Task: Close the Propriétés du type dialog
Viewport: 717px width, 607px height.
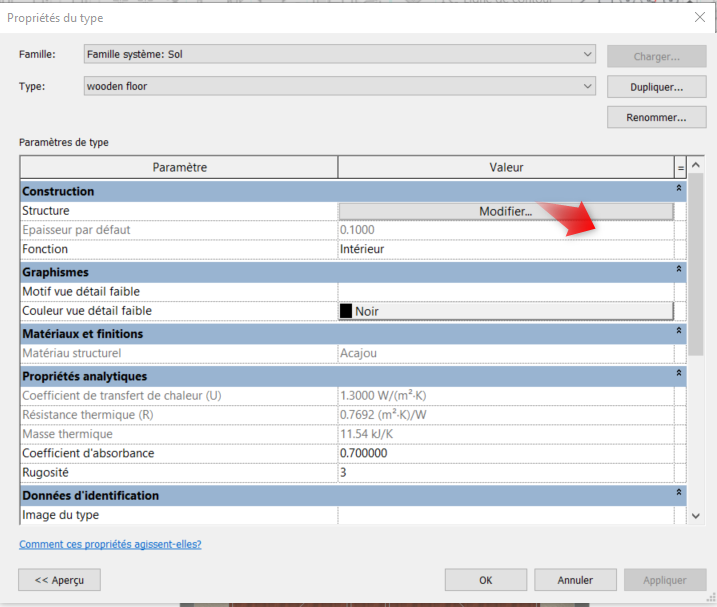Action: click(x=699, y=17)
